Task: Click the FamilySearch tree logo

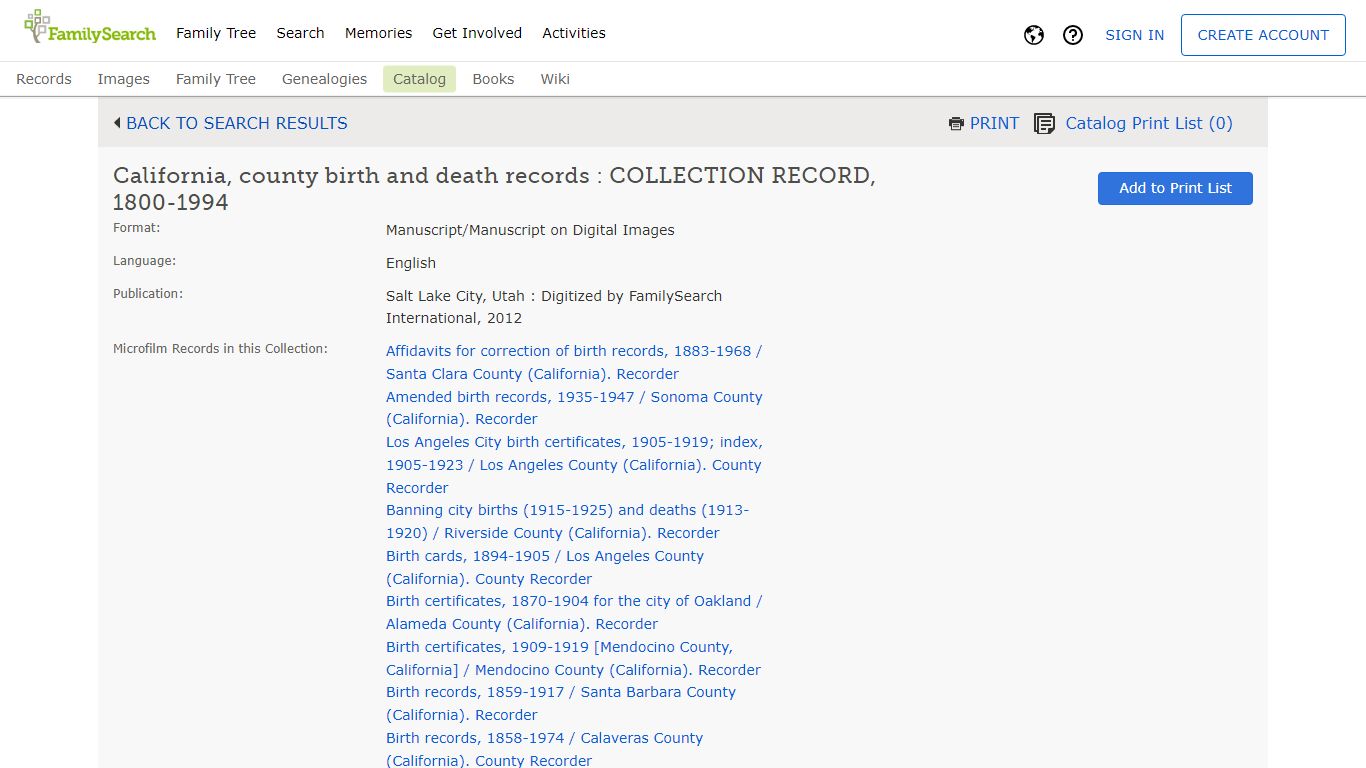Action: pos(90,28)
